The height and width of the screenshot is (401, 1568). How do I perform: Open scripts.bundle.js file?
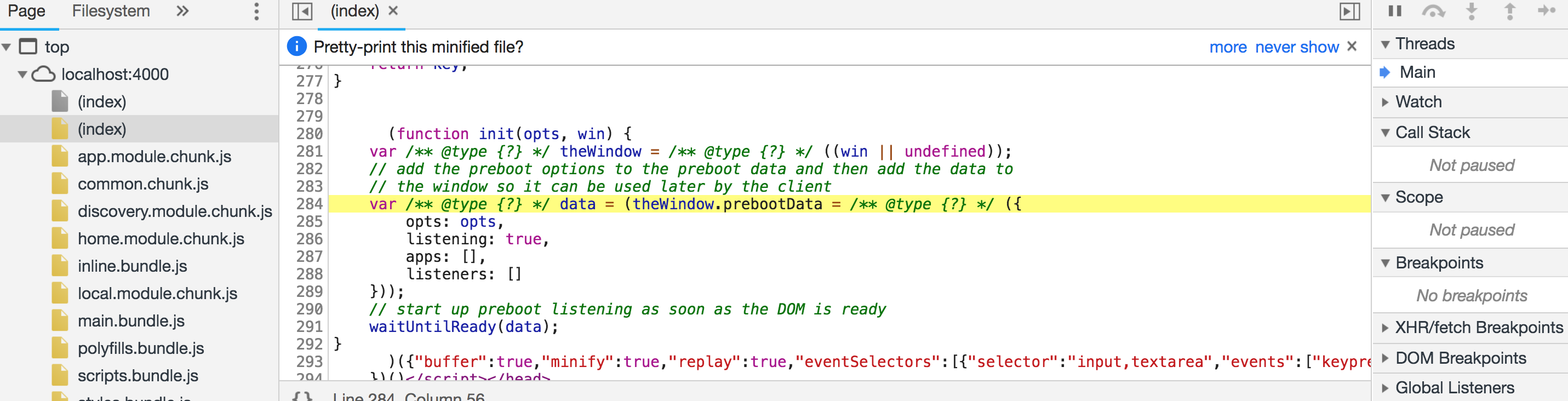tap(138, 375)
